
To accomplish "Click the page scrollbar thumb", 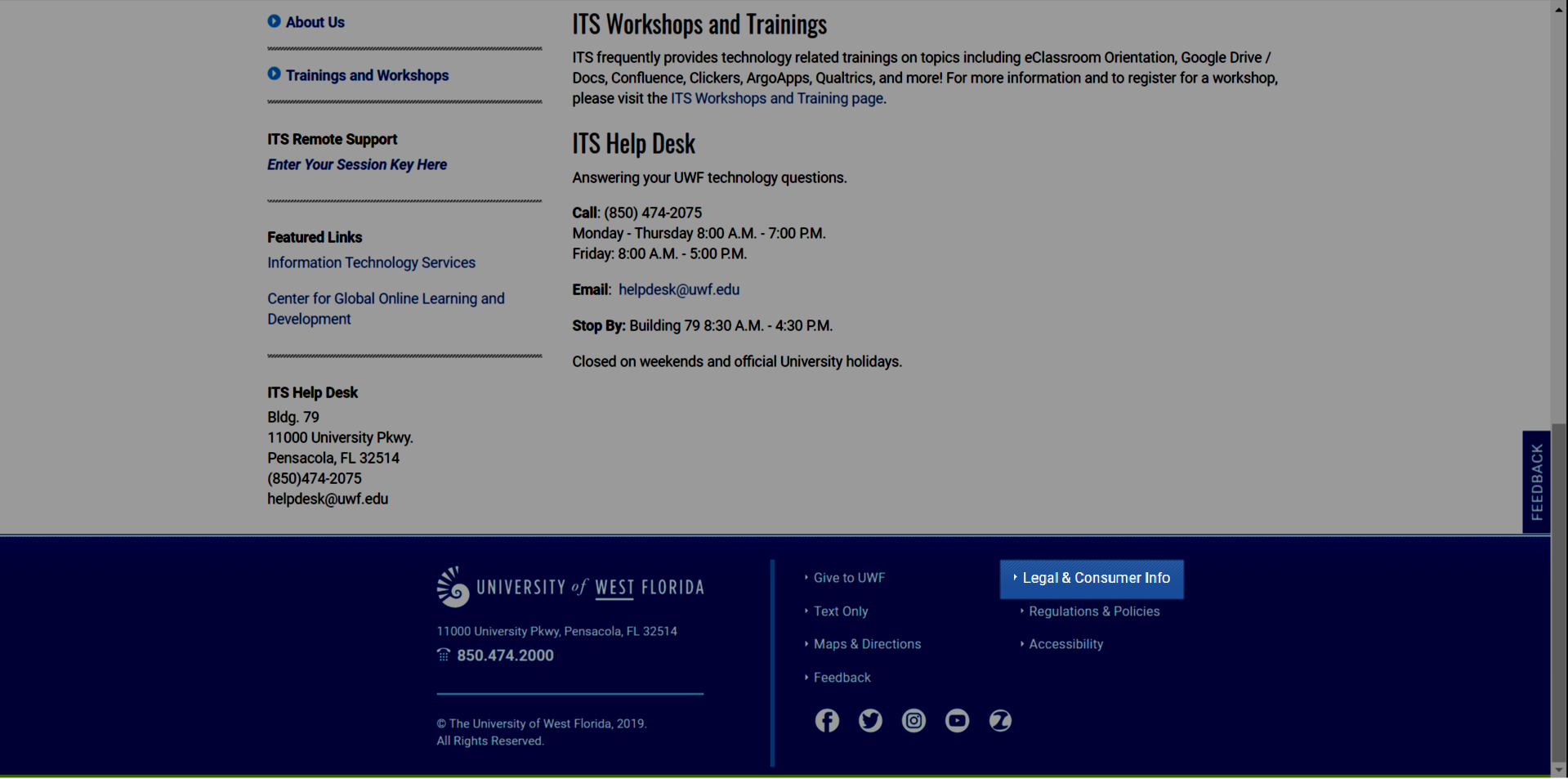I will pos(1559,593).
